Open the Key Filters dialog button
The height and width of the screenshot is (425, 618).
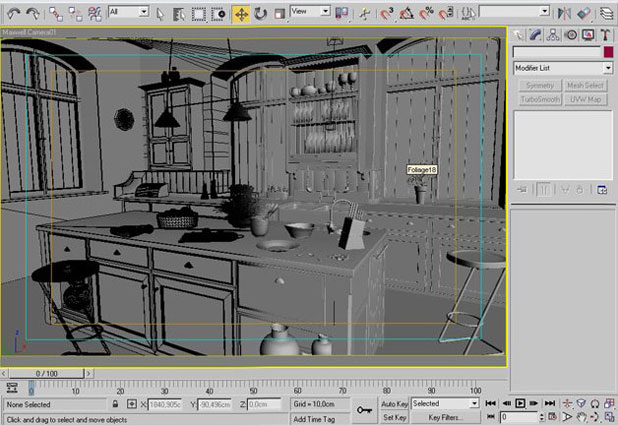click(445, 417)
